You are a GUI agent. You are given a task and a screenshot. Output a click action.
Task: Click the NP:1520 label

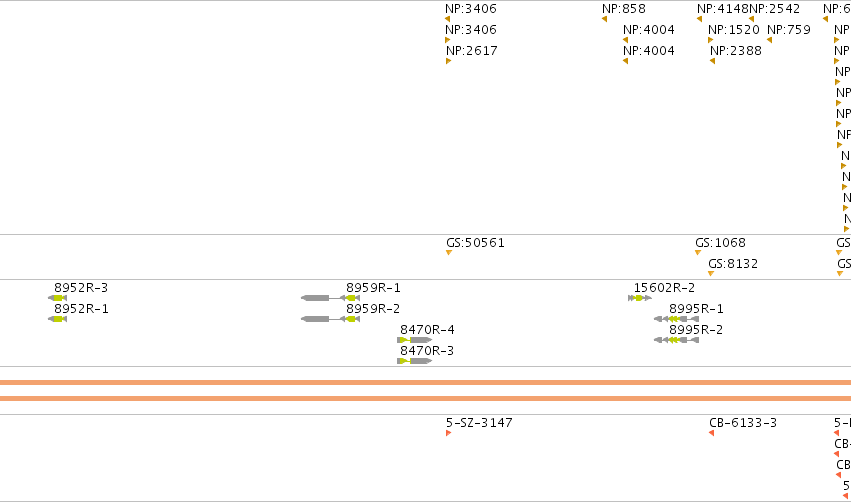(734, 30)
